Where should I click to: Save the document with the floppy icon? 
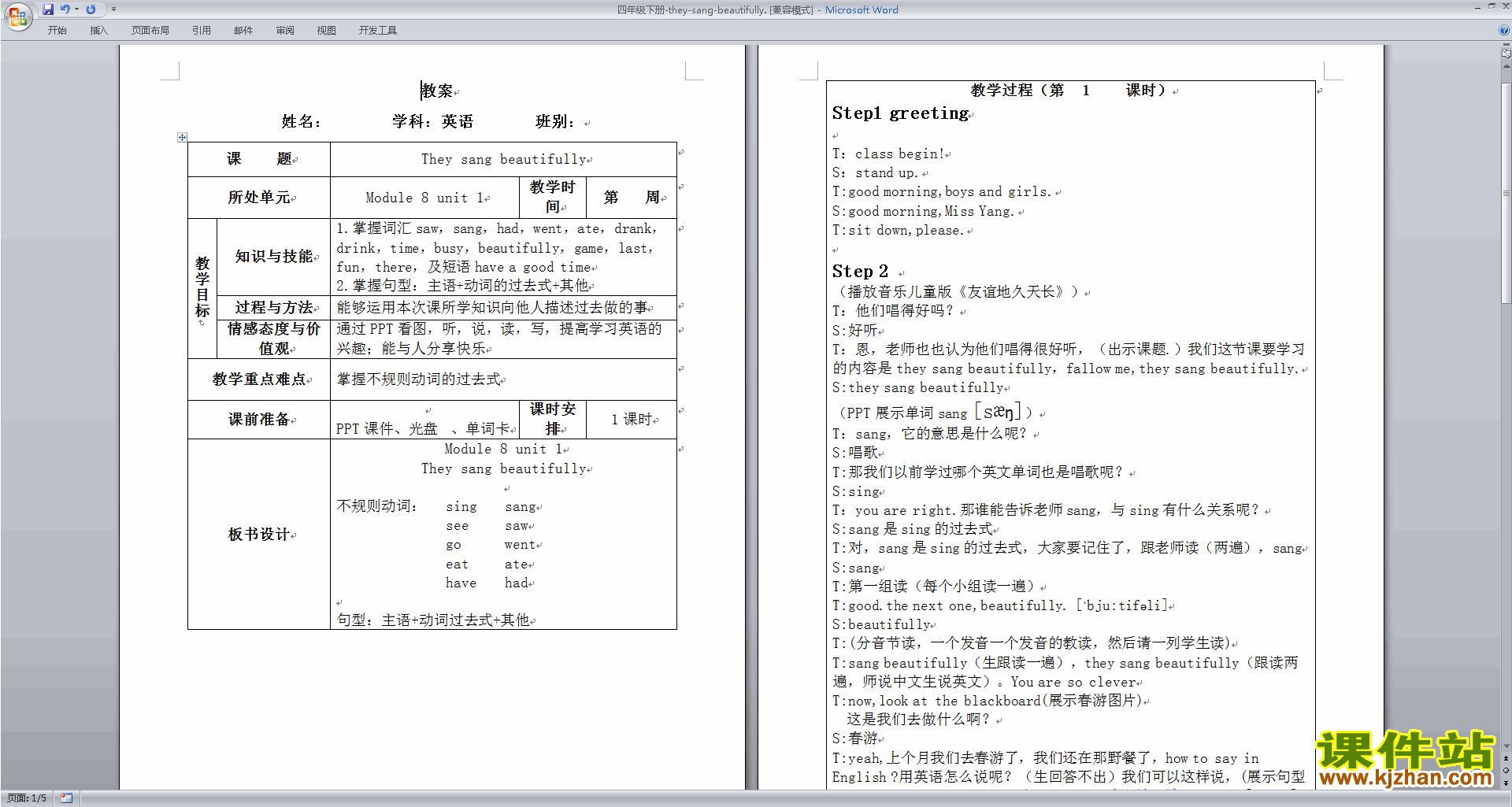tap(48, 9)
